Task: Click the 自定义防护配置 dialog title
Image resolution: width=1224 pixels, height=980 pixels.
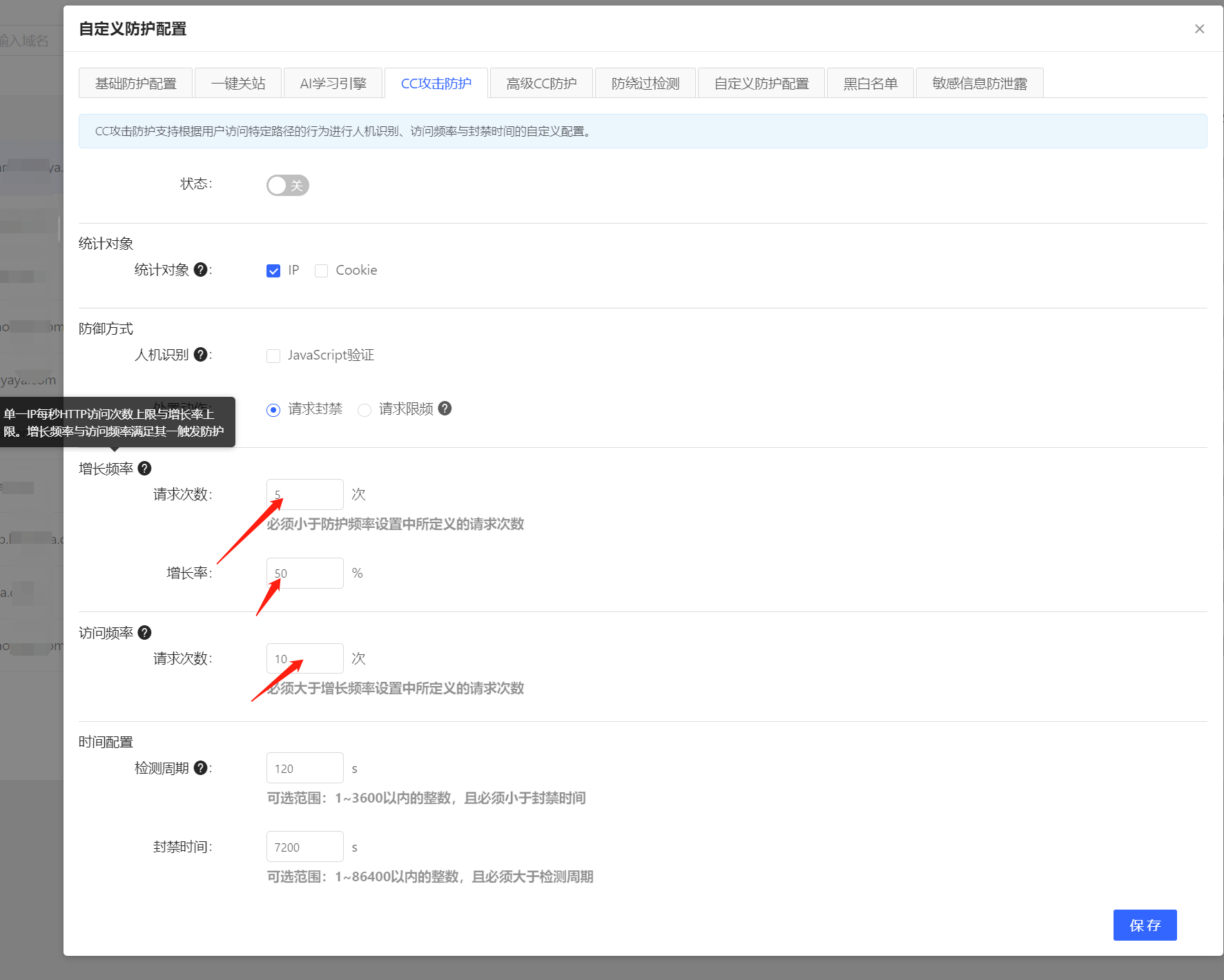Action: (x=133, y=29)
